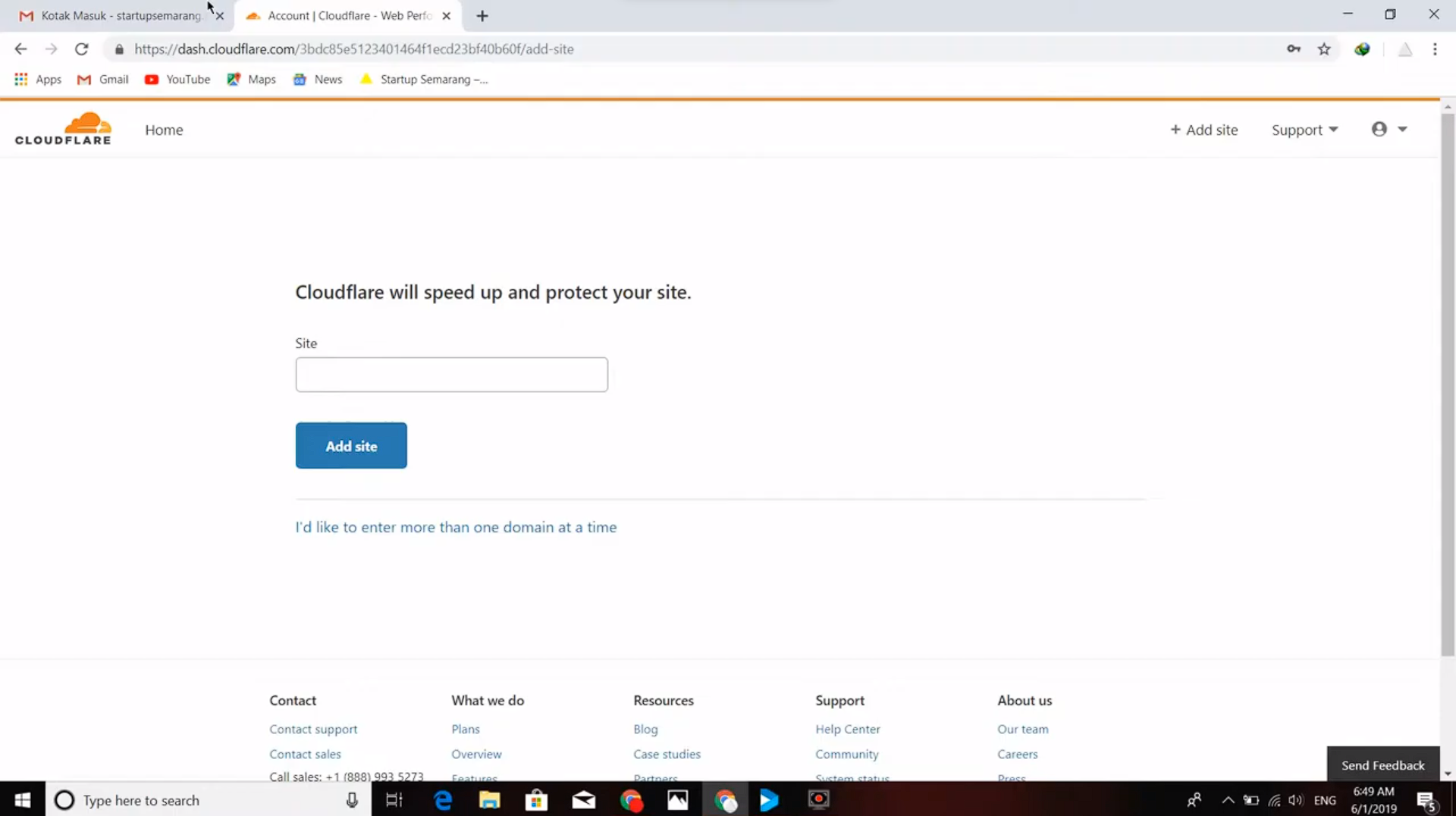The image size is (1456, 816).
Task: Open Community footer link
Action: (847, 754)
